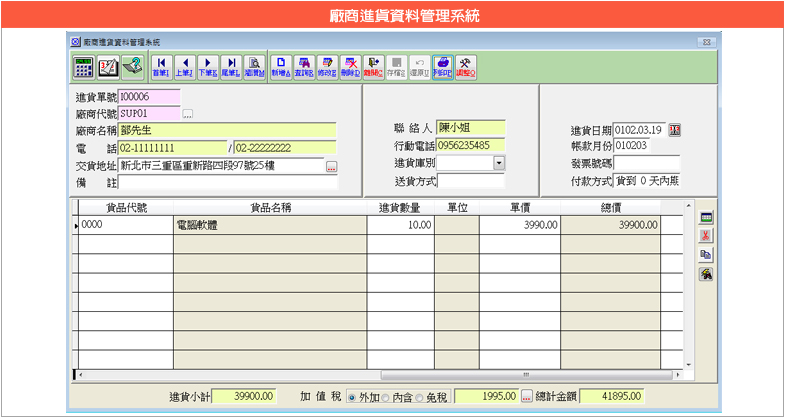Open the settings adjust (調整) tool
Screen dimensions: 786x420
click(466, 67)
